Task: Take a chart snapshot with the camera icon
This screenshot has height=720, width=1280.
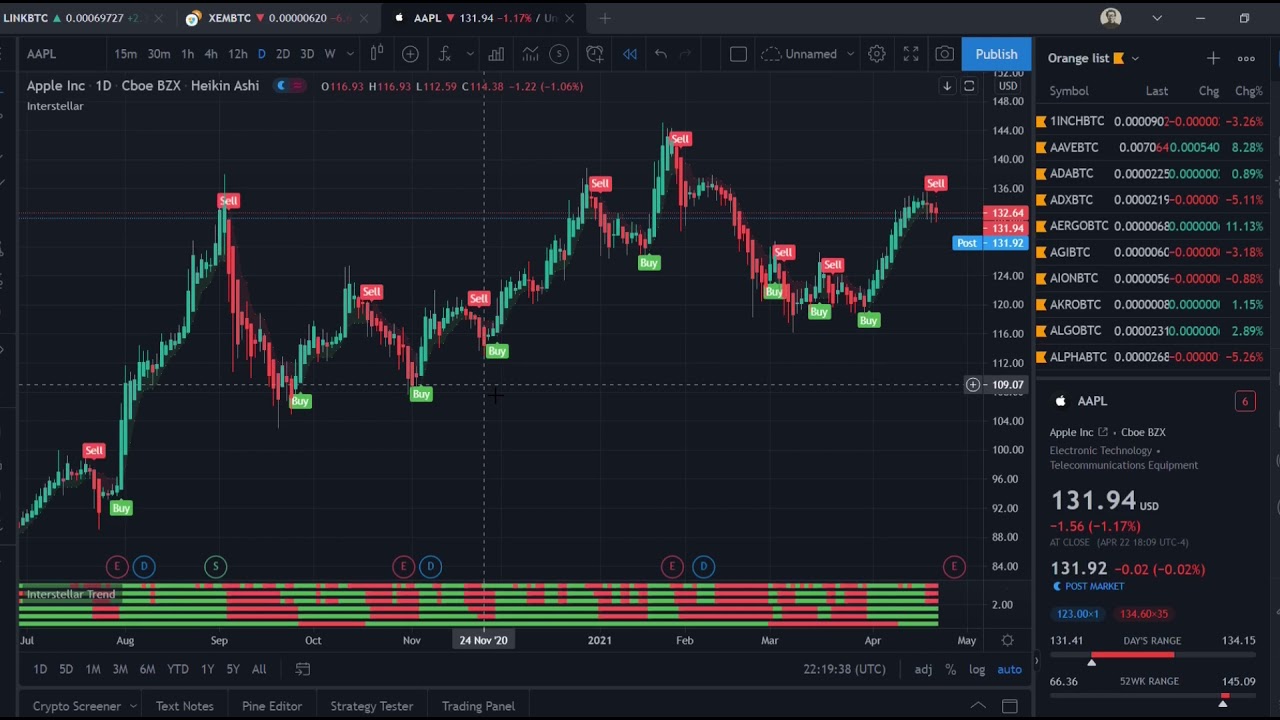Action: [x=944, y=54]
